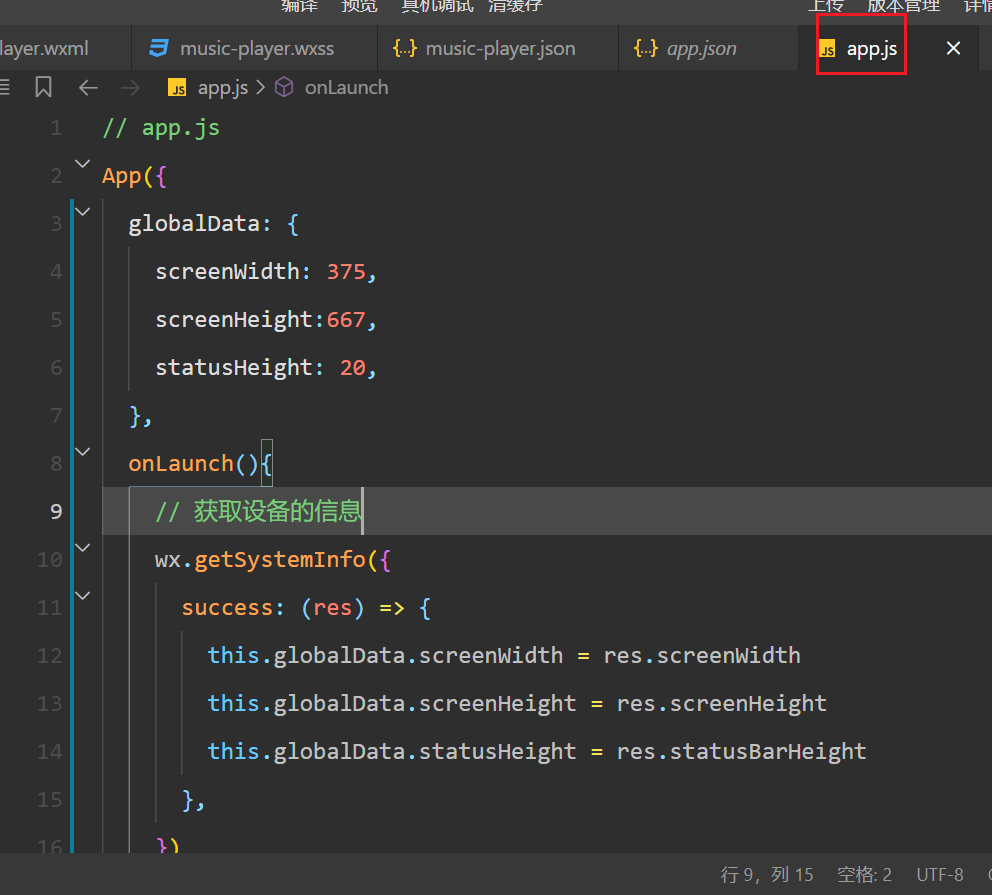Switch to the app.json tab

pyautogui.click(x=701, y=48)
